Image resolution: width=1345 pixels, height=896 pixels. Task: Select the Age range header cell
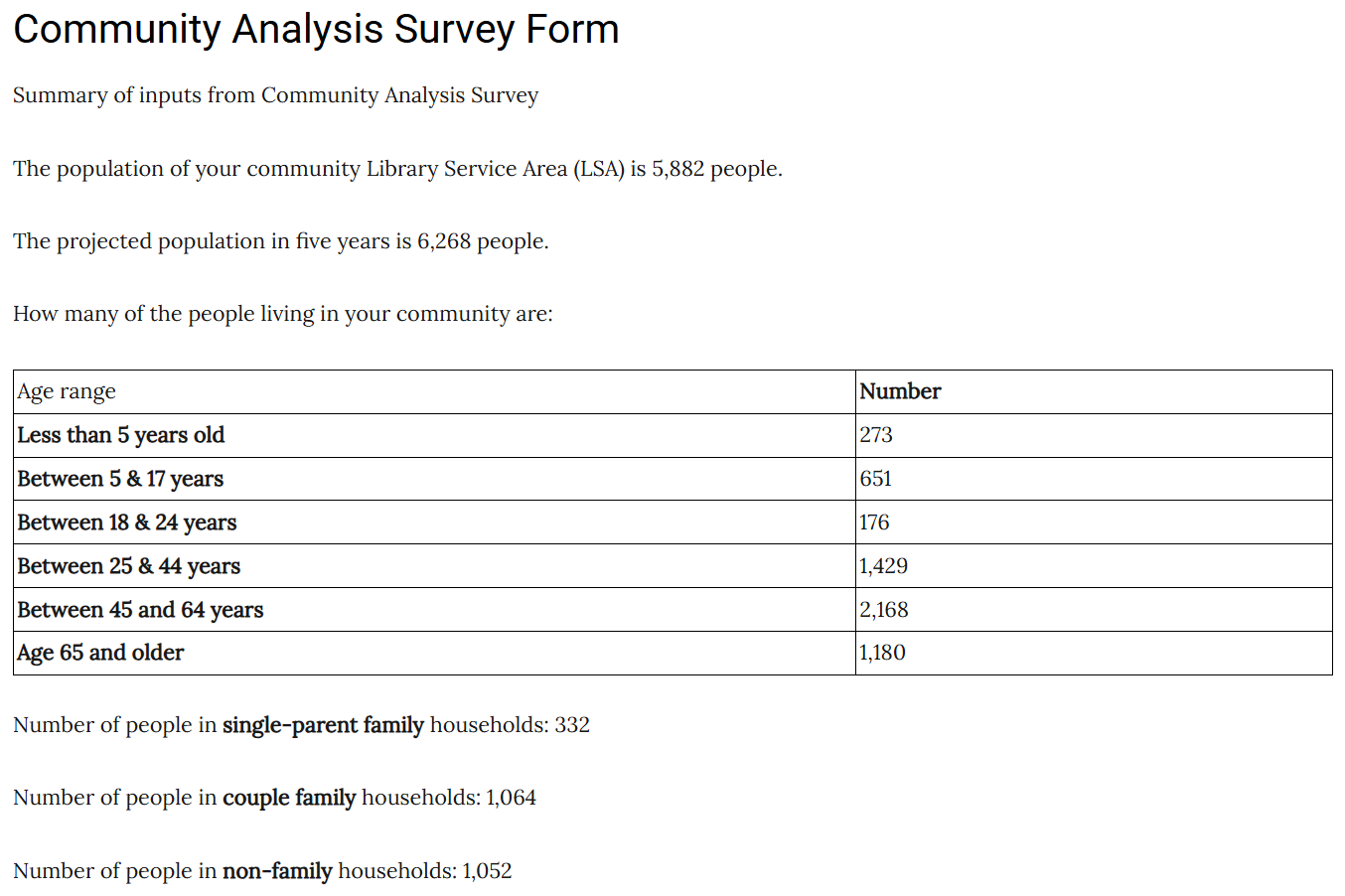click(x=434, y=391)
